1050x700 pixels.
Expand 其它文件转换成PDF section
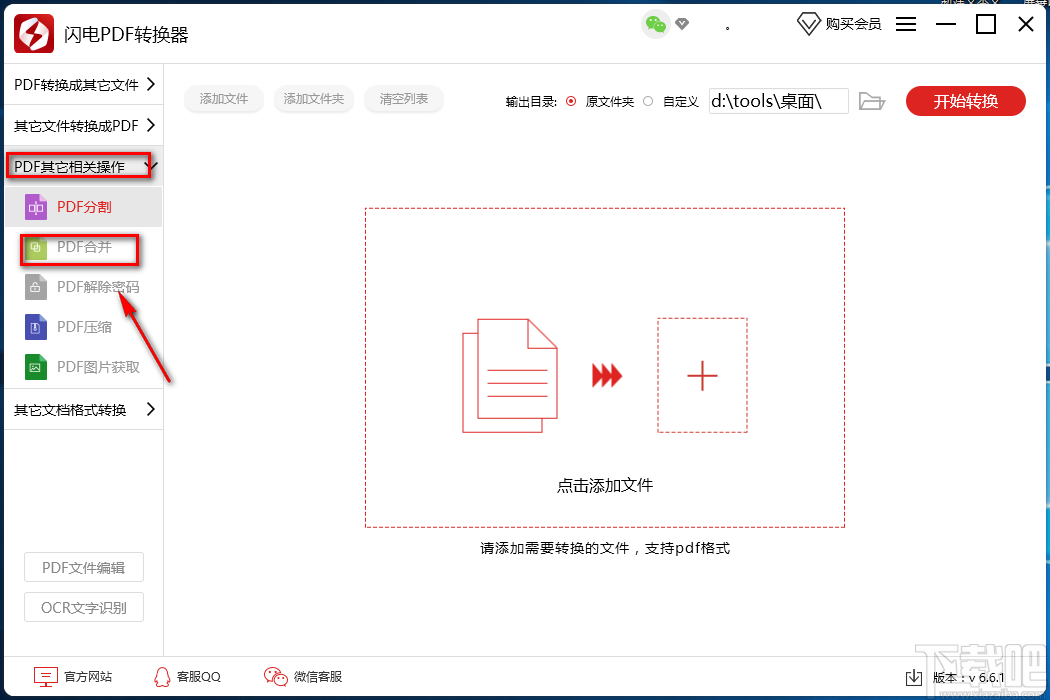point(78,124)
